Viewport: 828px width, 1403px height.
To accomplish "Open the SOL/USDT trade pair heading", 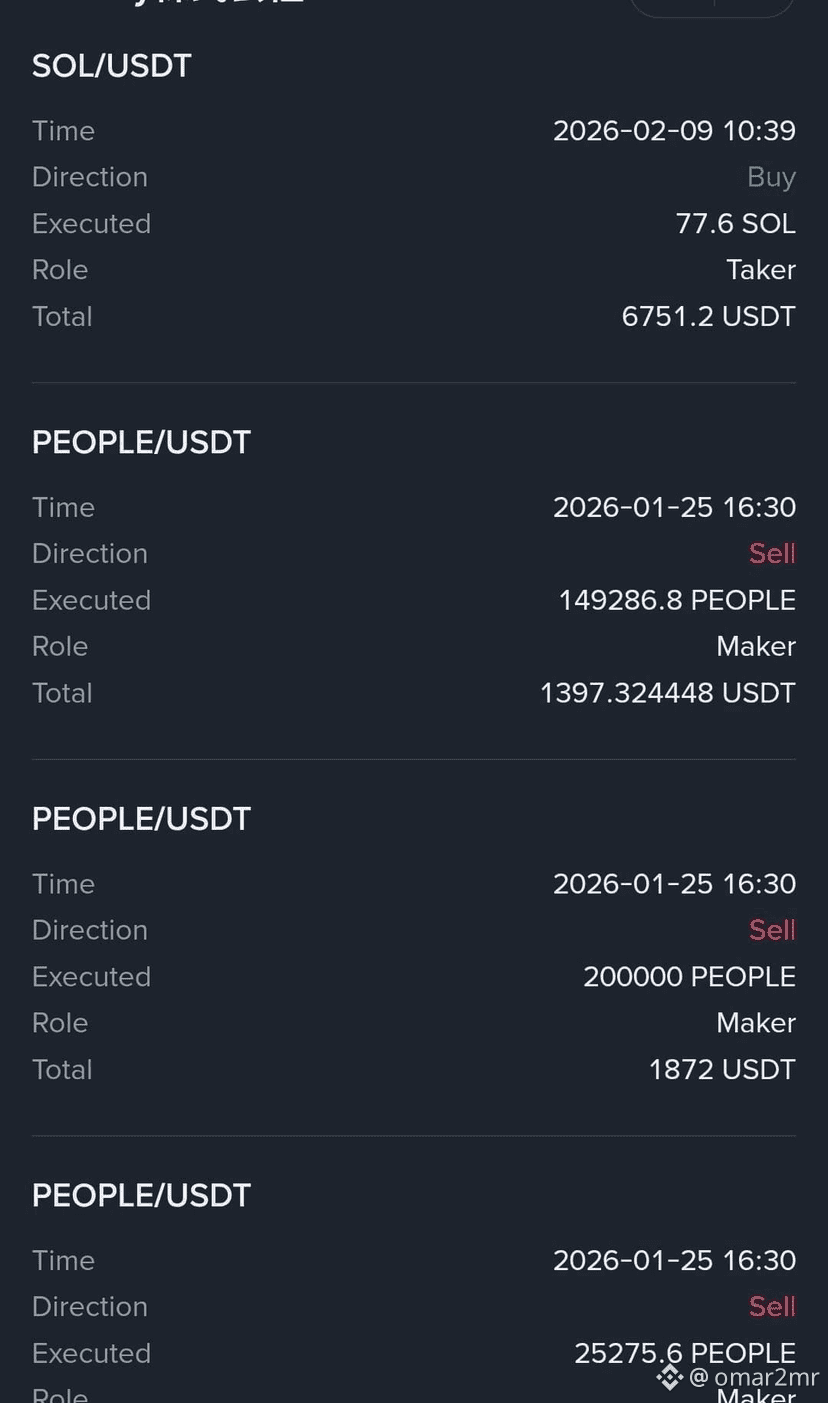I will click(112, 66).
